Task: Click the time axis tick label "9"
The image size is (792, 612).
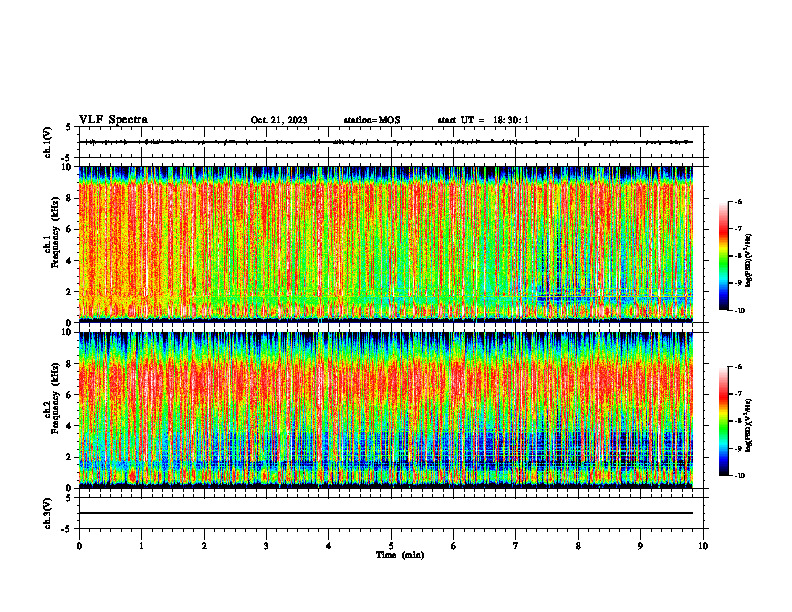Action: pos(640,546)
